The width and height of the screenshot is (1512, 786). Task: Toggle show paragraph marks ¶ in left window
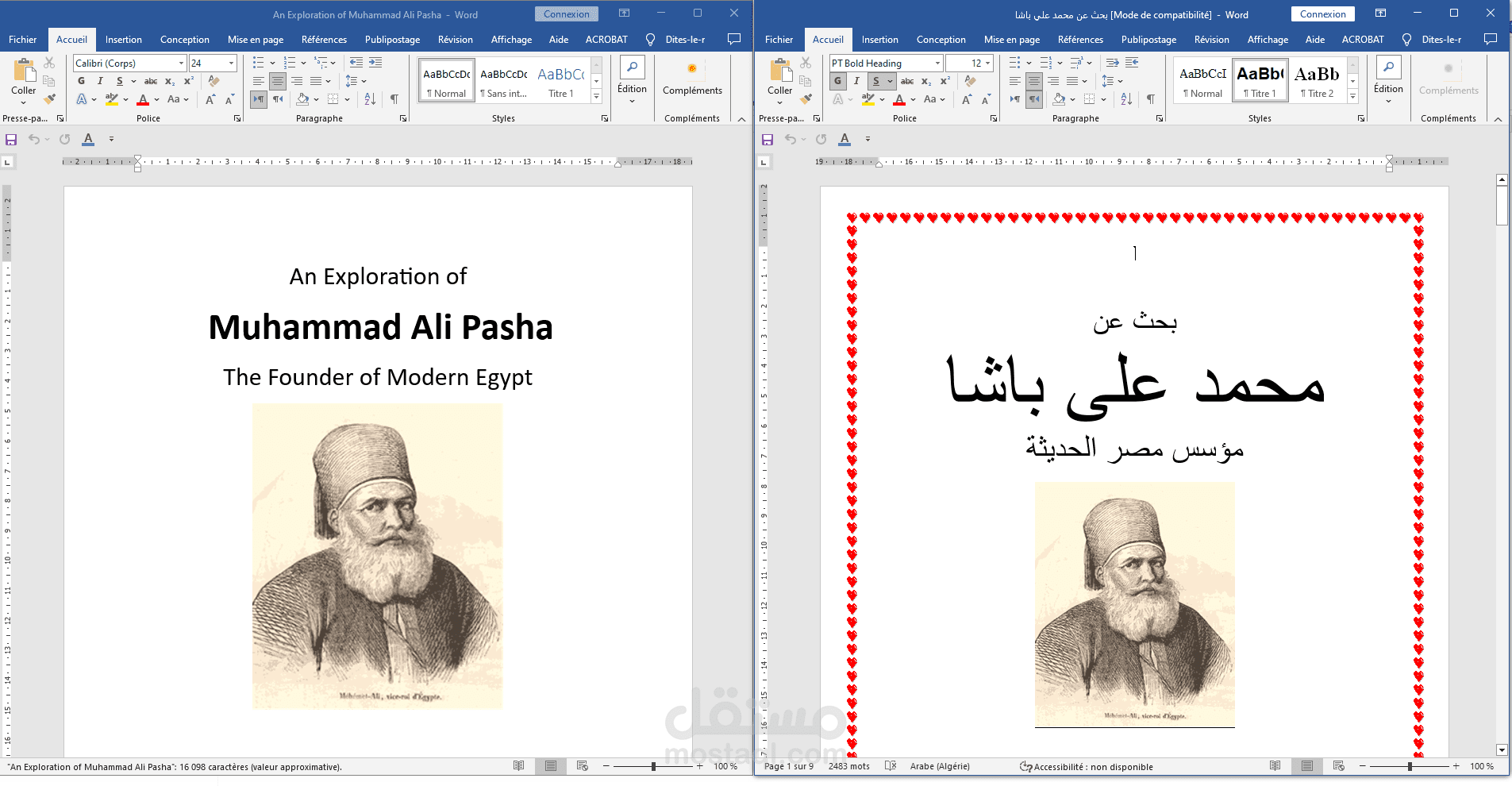point(394,99)
